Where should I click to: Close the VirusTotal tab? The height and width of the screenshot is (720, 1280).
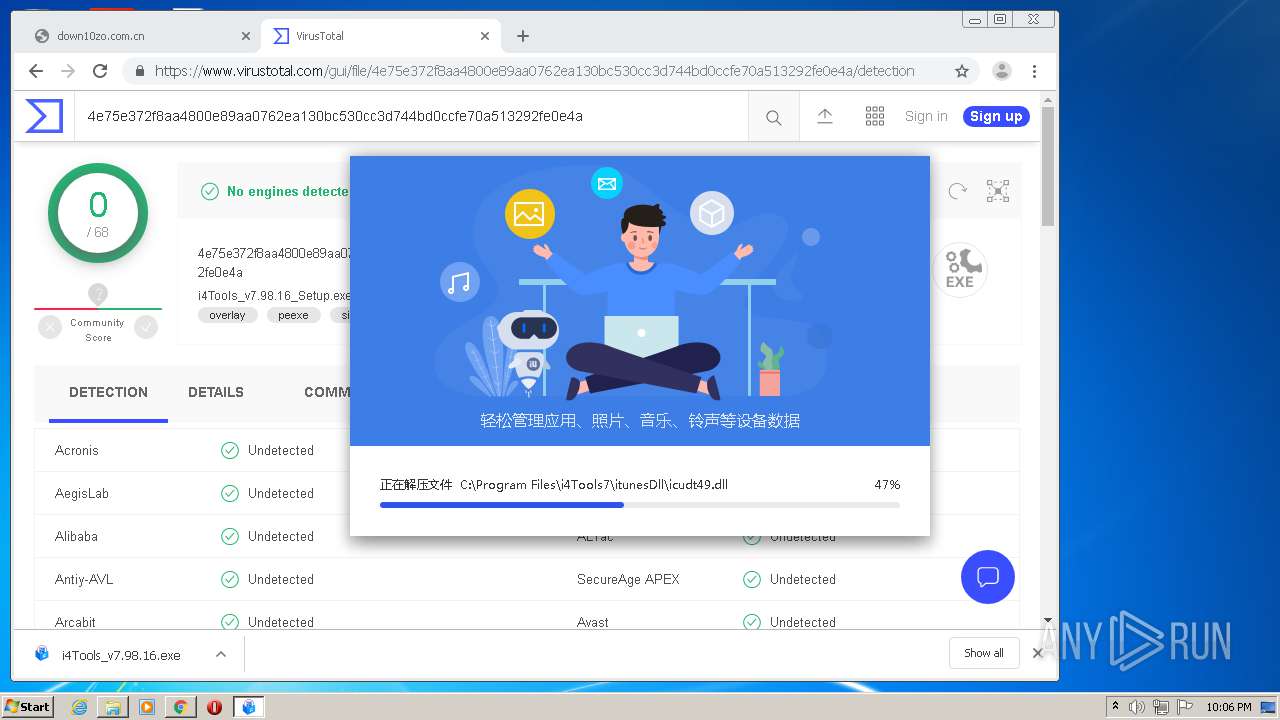pos(485,36)
